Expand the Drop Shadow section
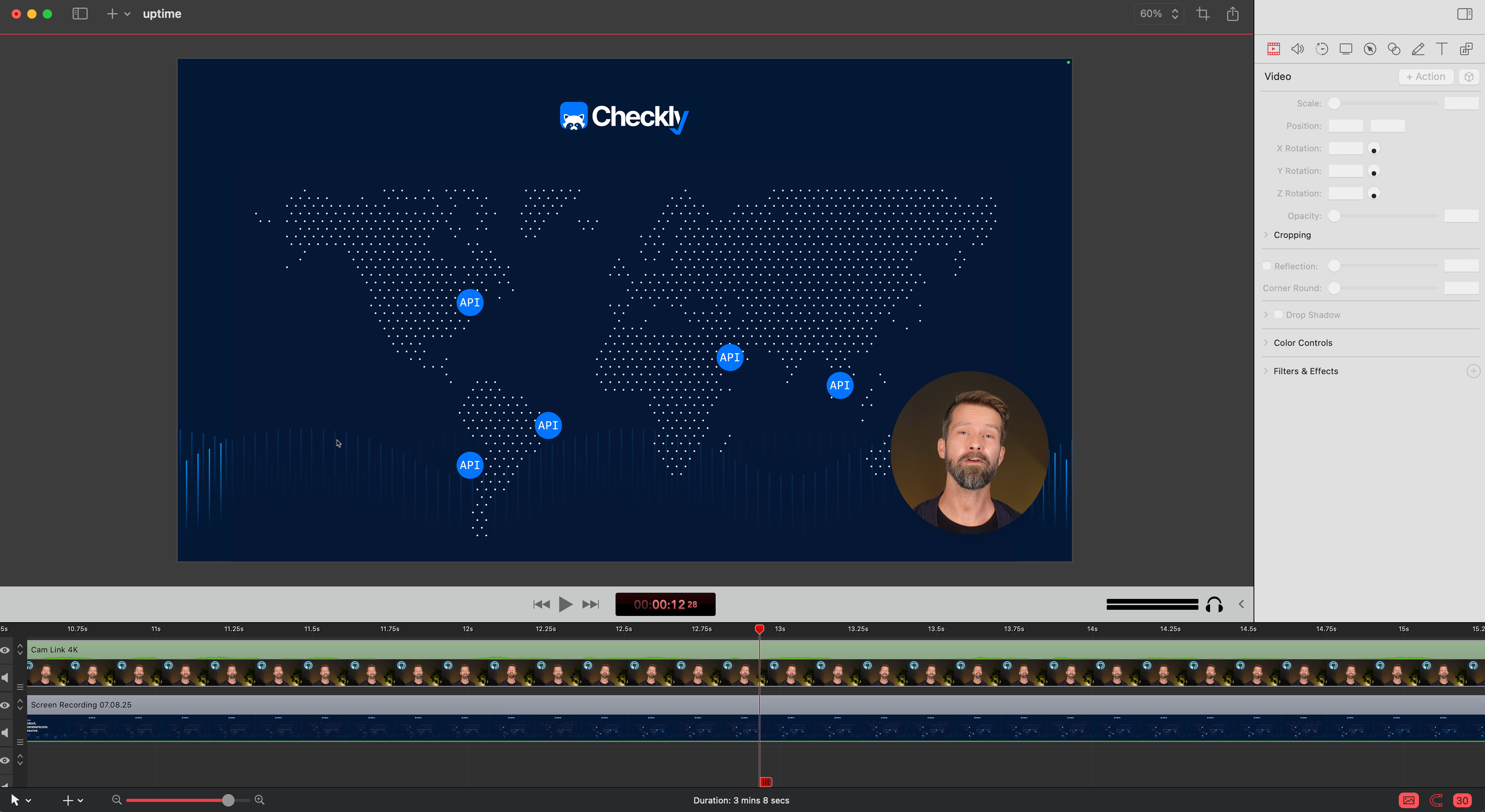Image resolution: width=1485 pixels, height=812 pixels. 1266,315
